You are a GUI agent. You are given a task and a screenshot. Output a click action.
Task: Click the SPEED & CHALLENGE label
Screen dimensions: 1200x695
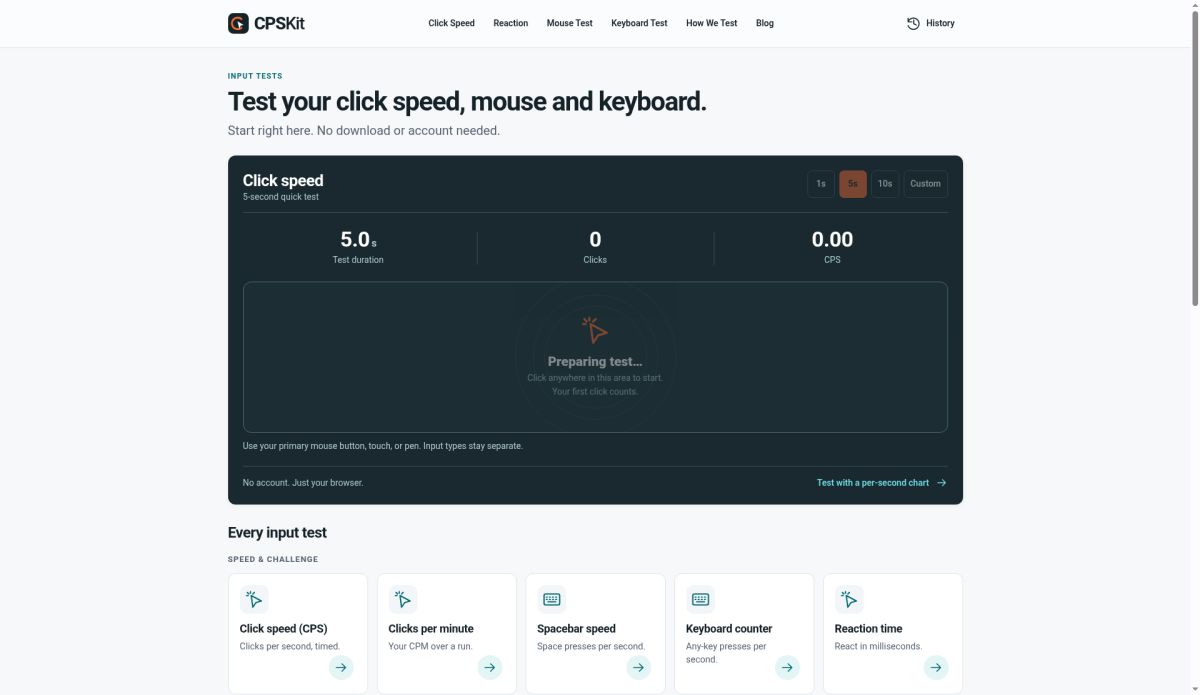[273, 560]
